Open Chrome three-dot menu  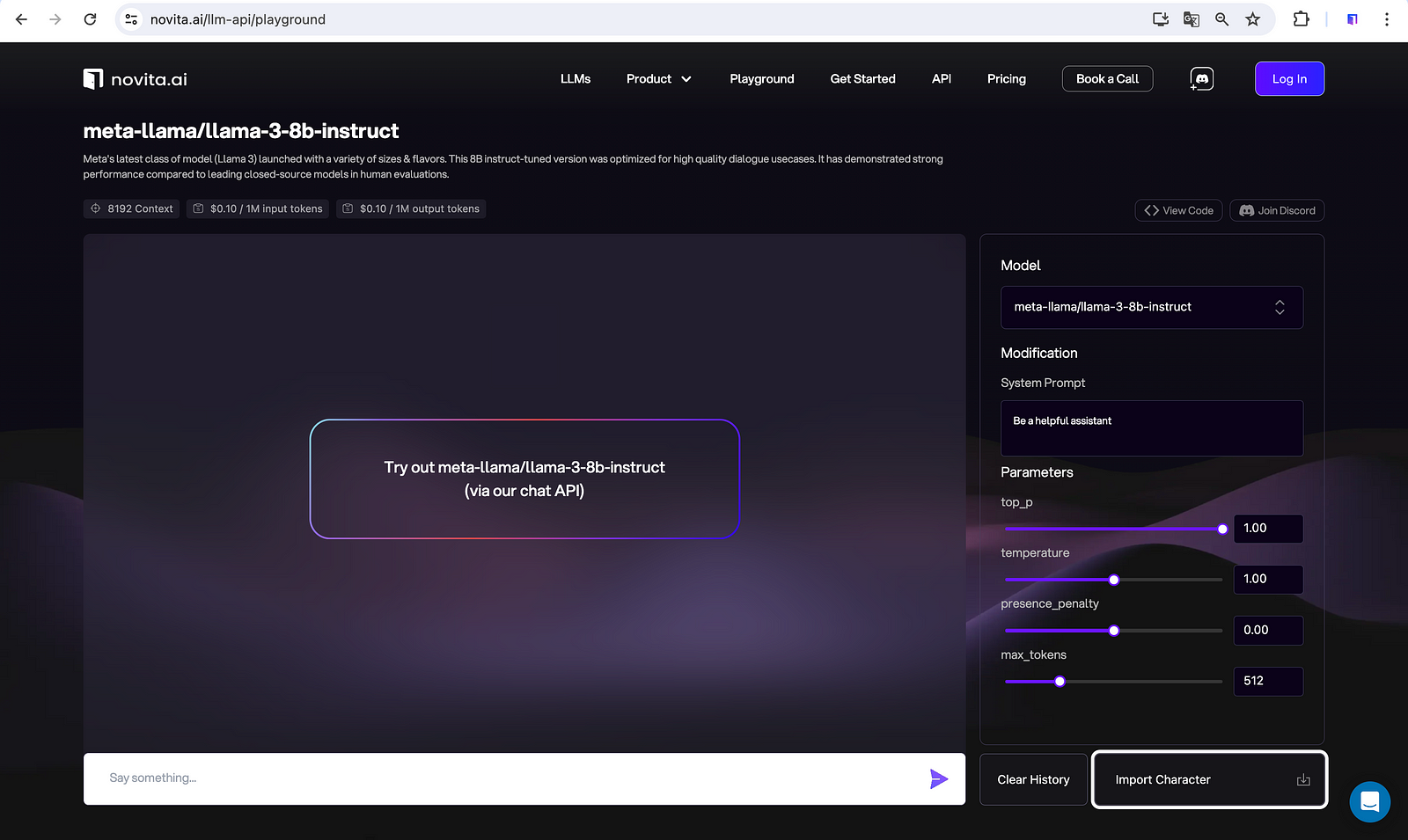(x=1387, y=19)
